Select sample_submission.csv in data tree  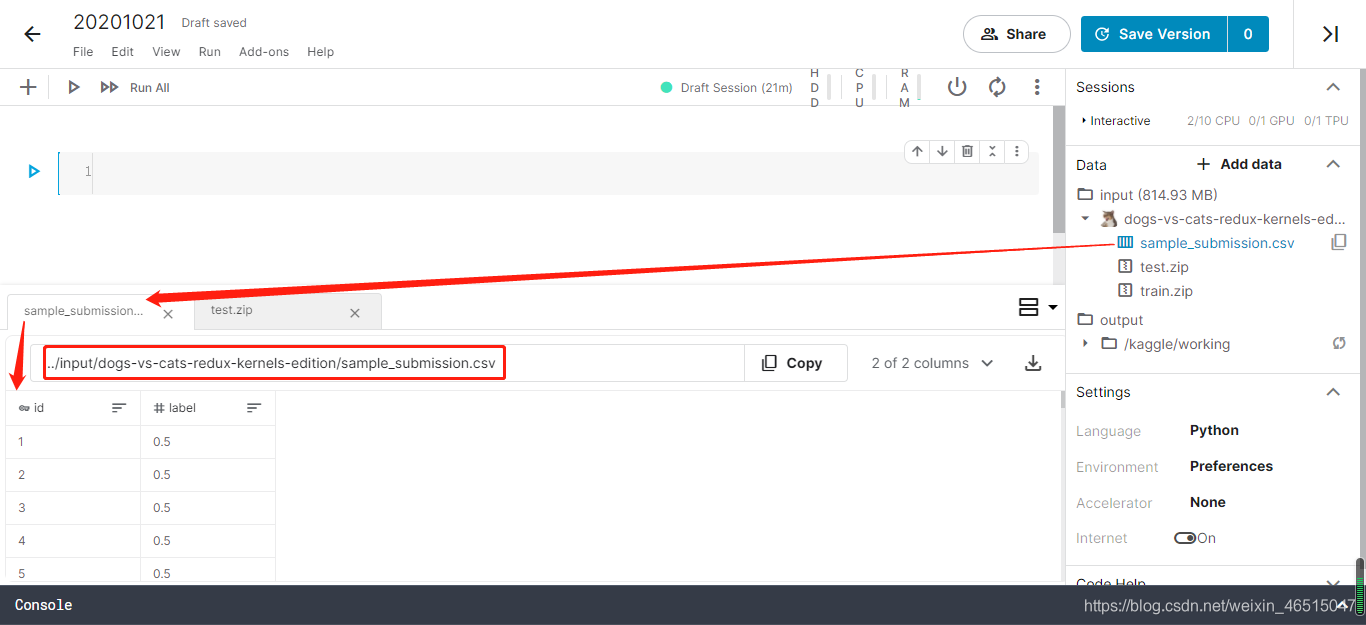click(x=1217, y=243)
